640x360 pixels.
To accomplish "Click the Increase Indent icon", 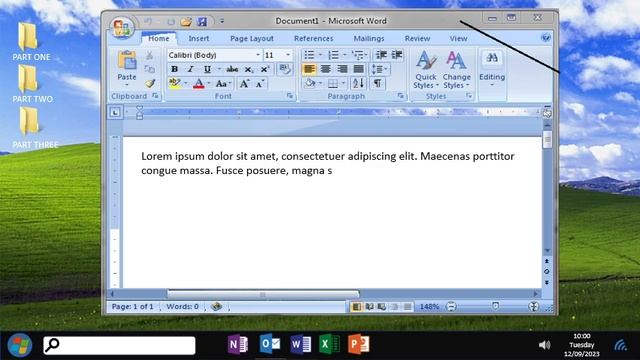I will click(x=397, y=55).
